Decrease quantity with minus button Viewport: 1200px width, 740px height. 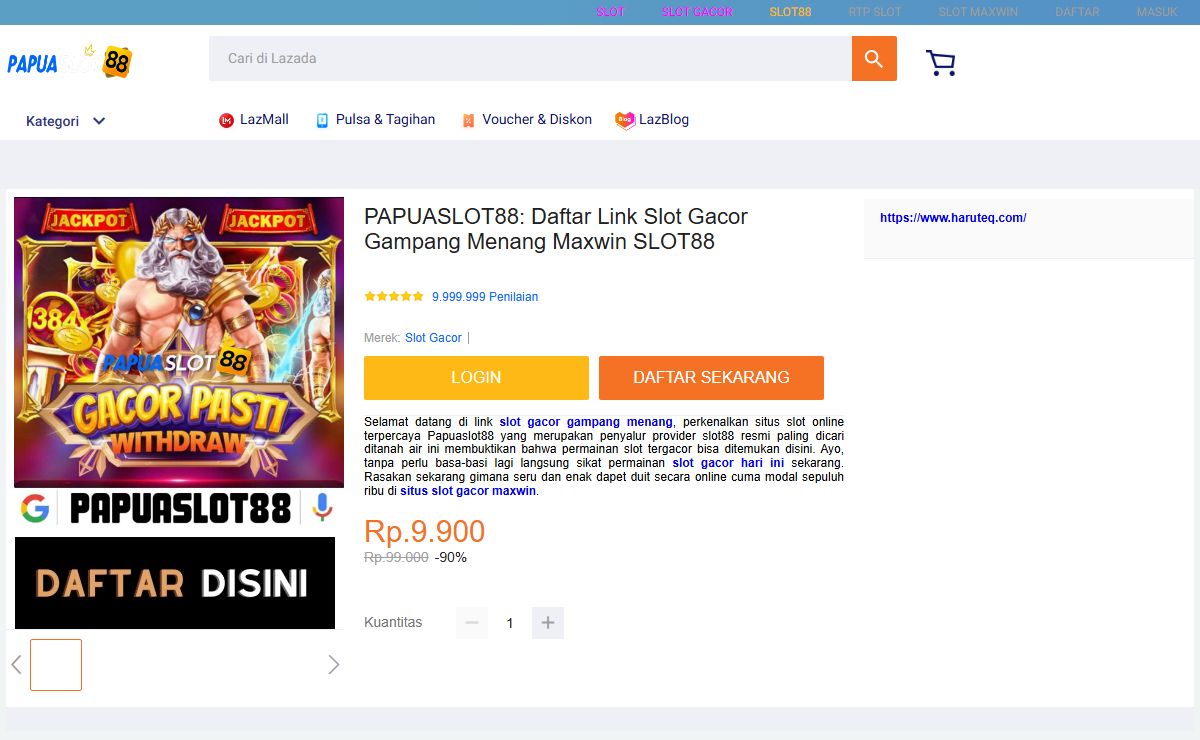coord(472,623)
